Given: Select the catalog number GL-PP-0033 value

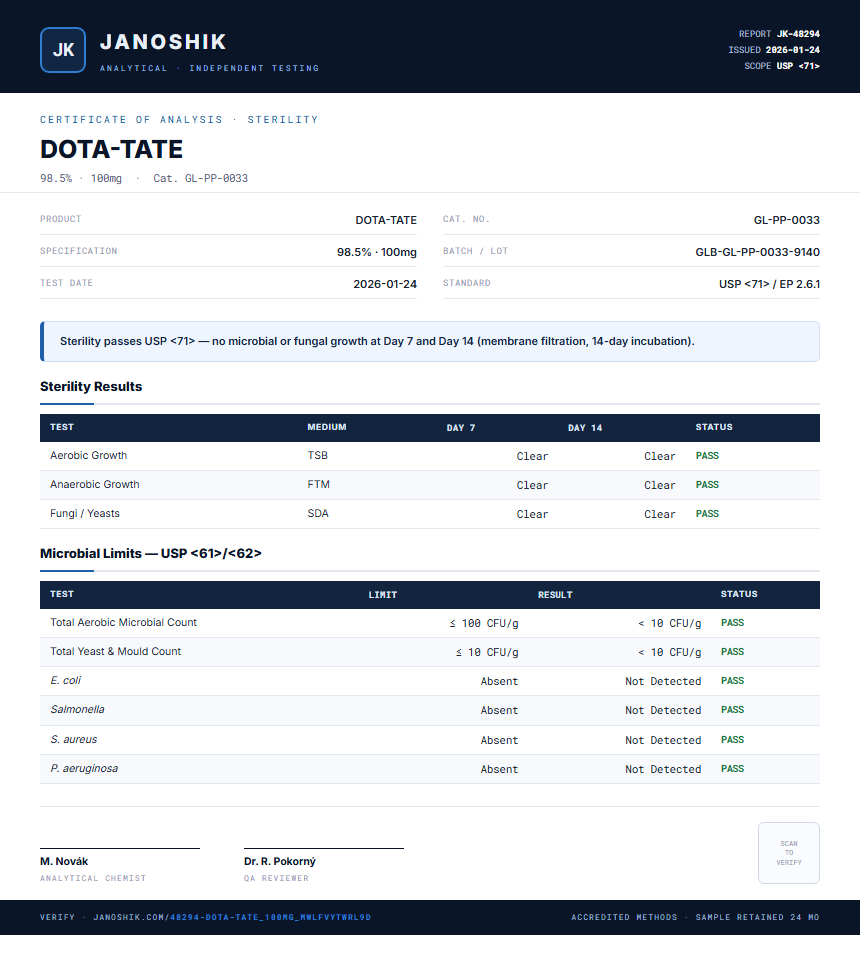Looking at the screenshot, I should pos(786,220).
